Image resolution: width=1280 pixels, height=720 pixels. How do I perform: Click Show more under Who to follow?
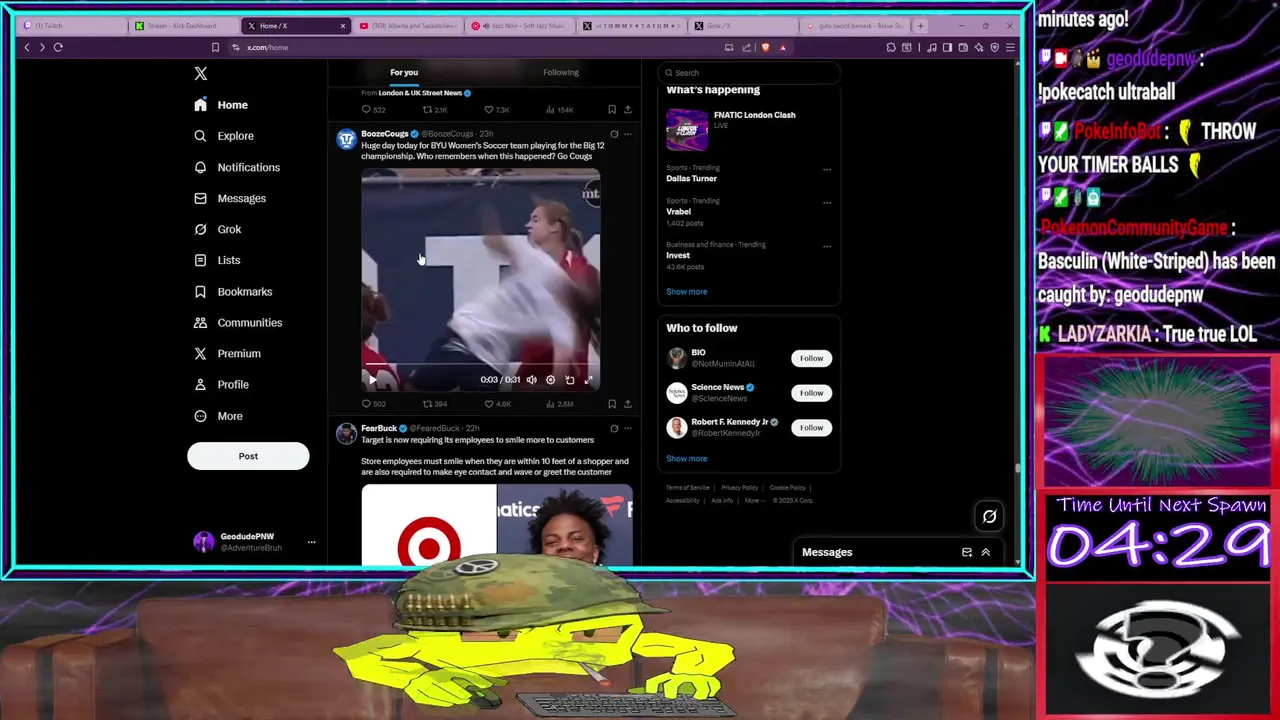coord(686,458)
